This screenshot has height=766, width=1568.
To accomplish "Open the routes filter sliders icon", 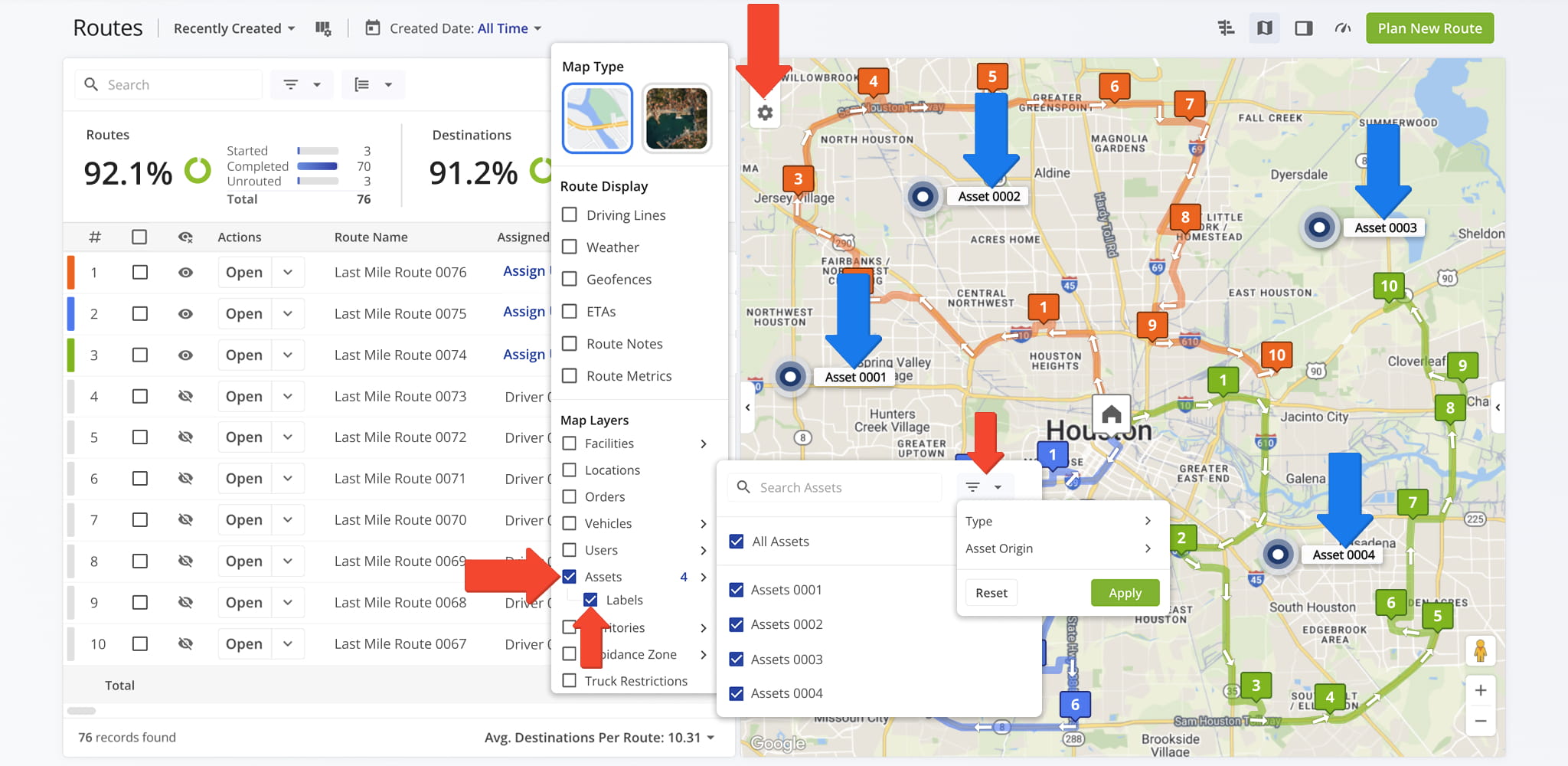I will pyautogui.click(x=1226, y=28).
